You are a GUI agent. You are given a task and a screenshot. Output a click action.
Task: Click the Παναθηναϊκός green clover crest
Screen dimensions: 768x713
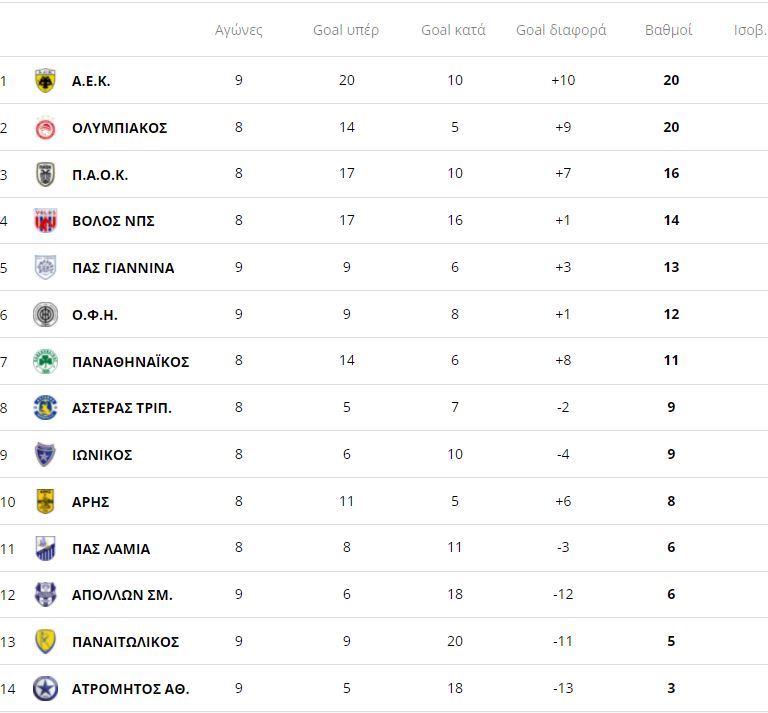(45, 361)
